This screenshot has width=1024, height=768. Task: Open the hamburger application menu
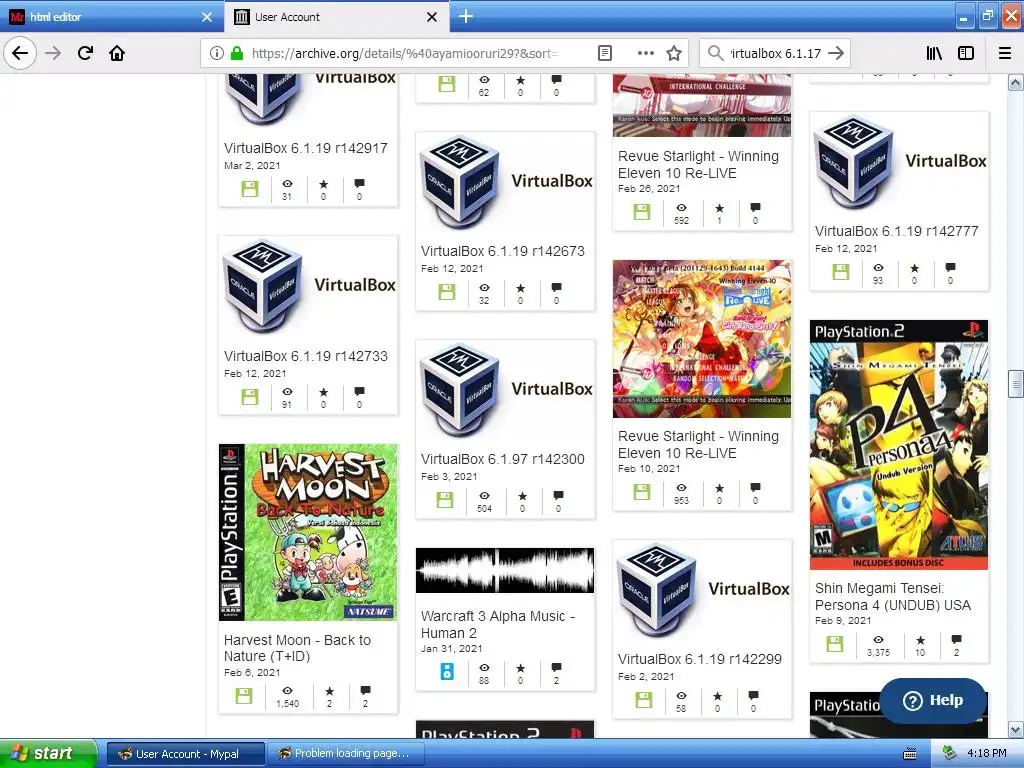[x=1005, y=54]
